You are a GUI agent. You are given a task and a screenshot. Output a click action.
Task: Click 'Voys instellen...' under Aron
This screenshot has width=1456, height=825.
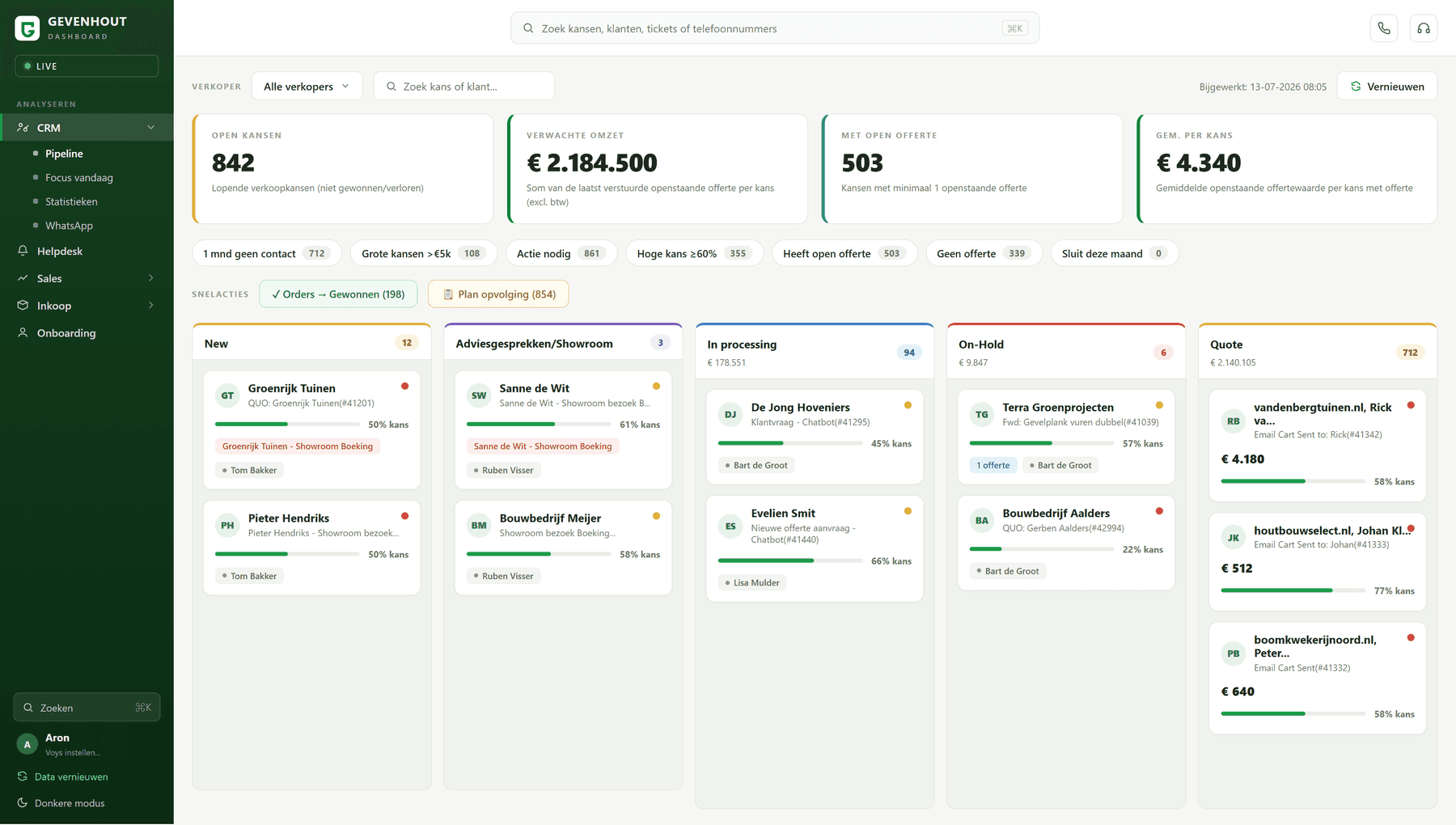coord(73,753)
